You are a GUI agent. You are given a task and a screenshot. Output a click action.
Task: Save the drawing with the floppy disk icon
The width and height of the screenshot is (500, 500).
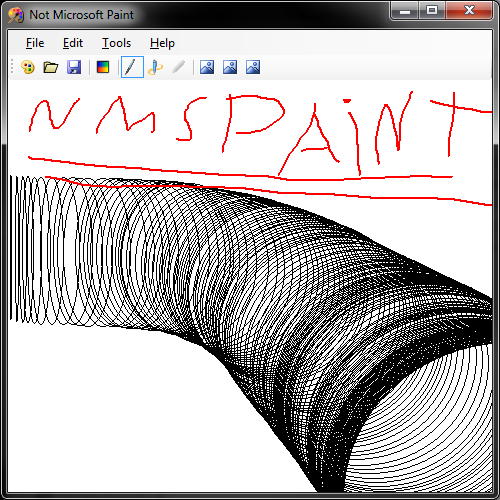(74, 67)
